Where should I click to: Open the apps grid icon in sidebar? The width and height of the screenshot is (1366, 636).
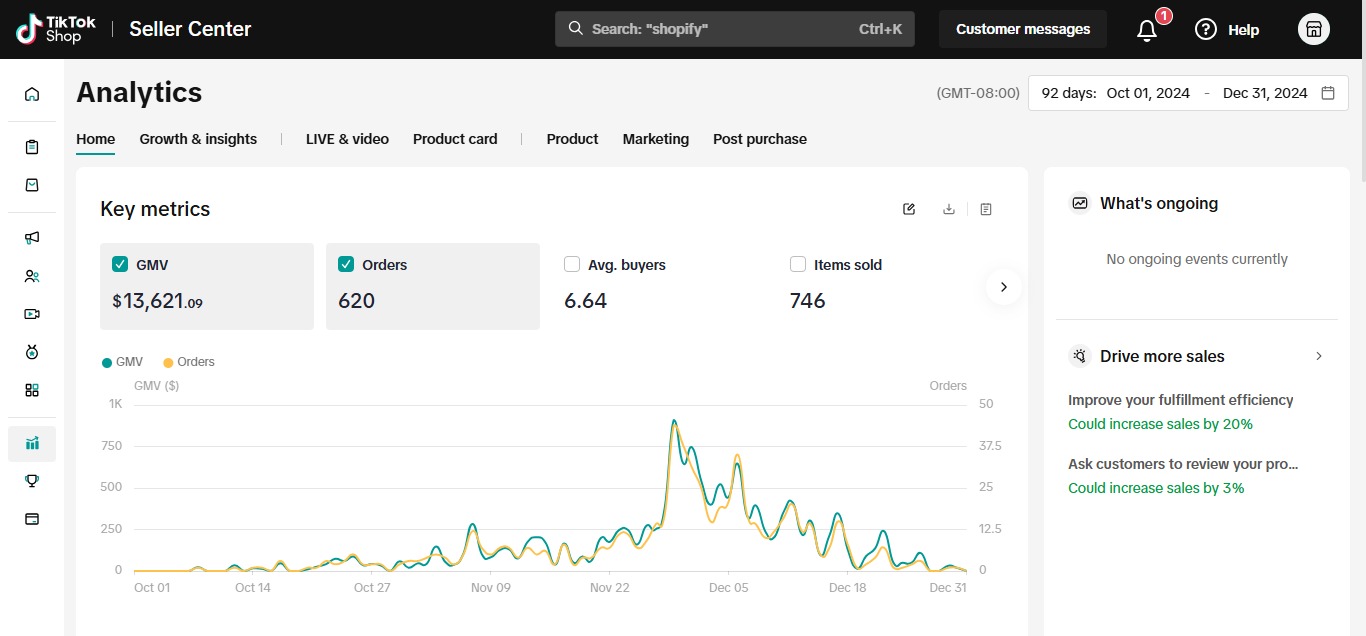32,390
